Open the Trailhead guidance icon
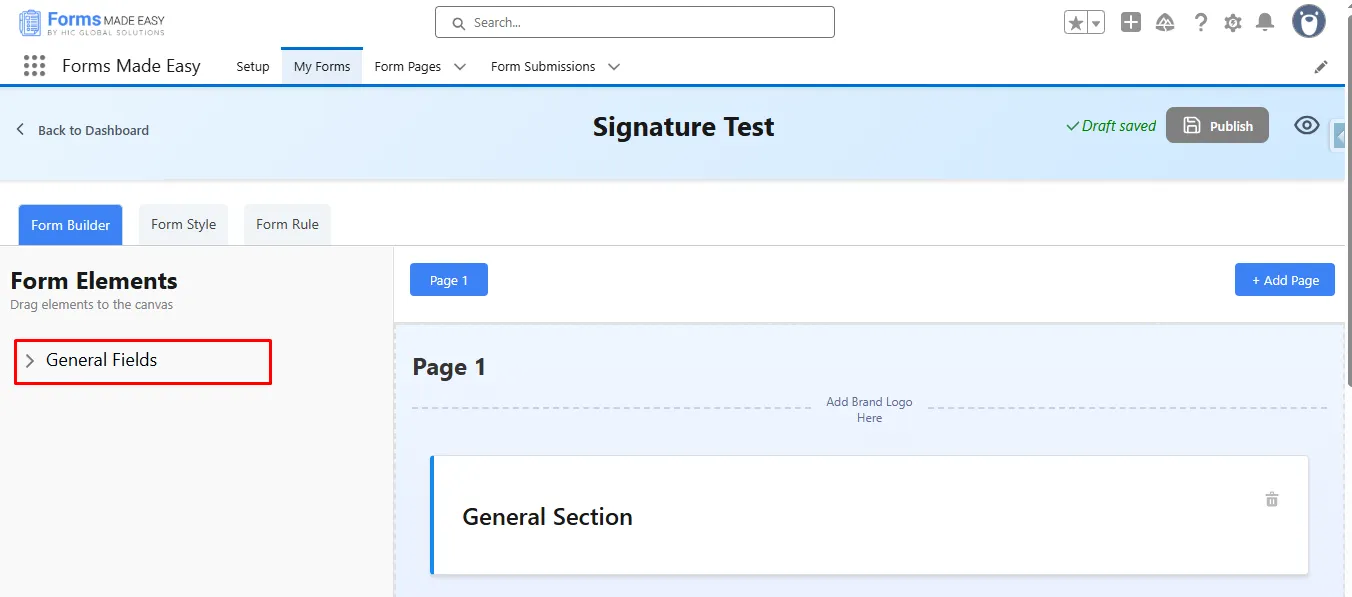Image resolution: width=1352 pixels, height=597 pixels. pos(1165,23)
